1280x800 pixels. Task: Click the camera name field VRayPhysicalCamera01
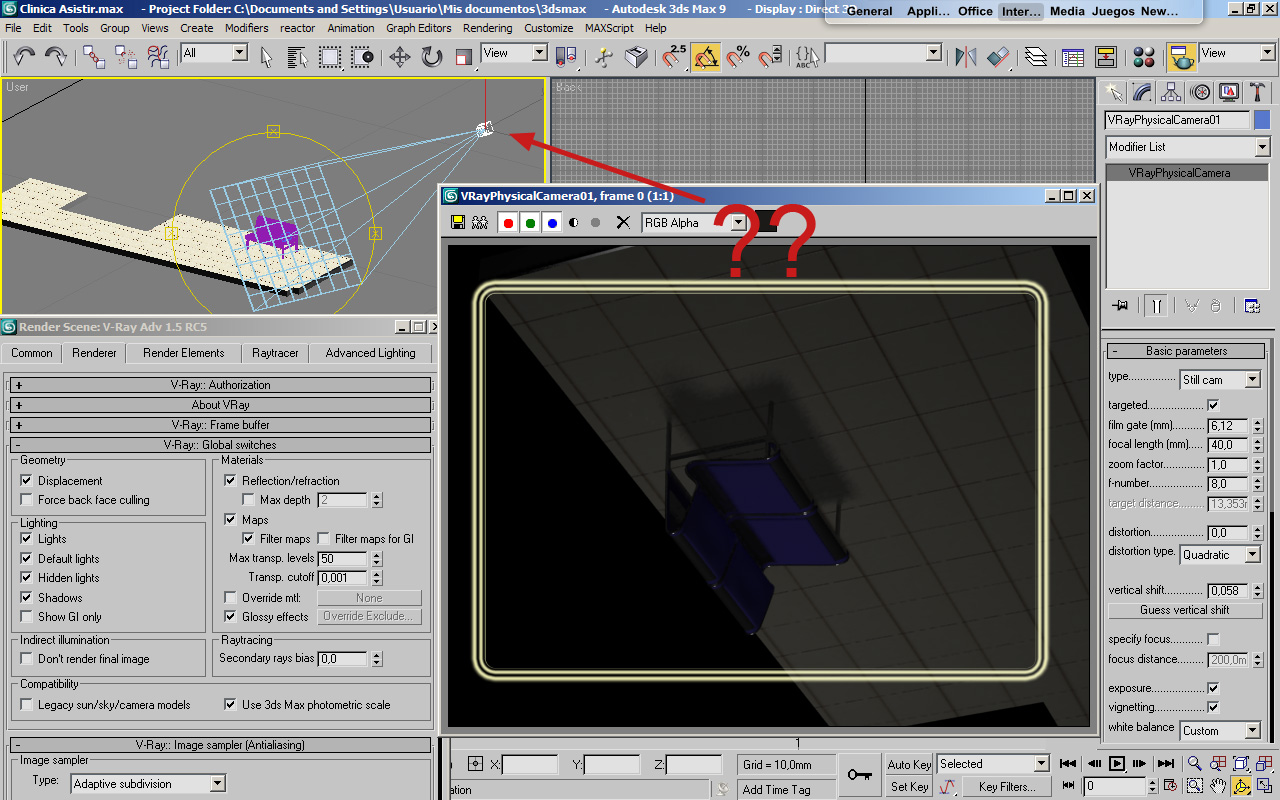(1177, 120)
